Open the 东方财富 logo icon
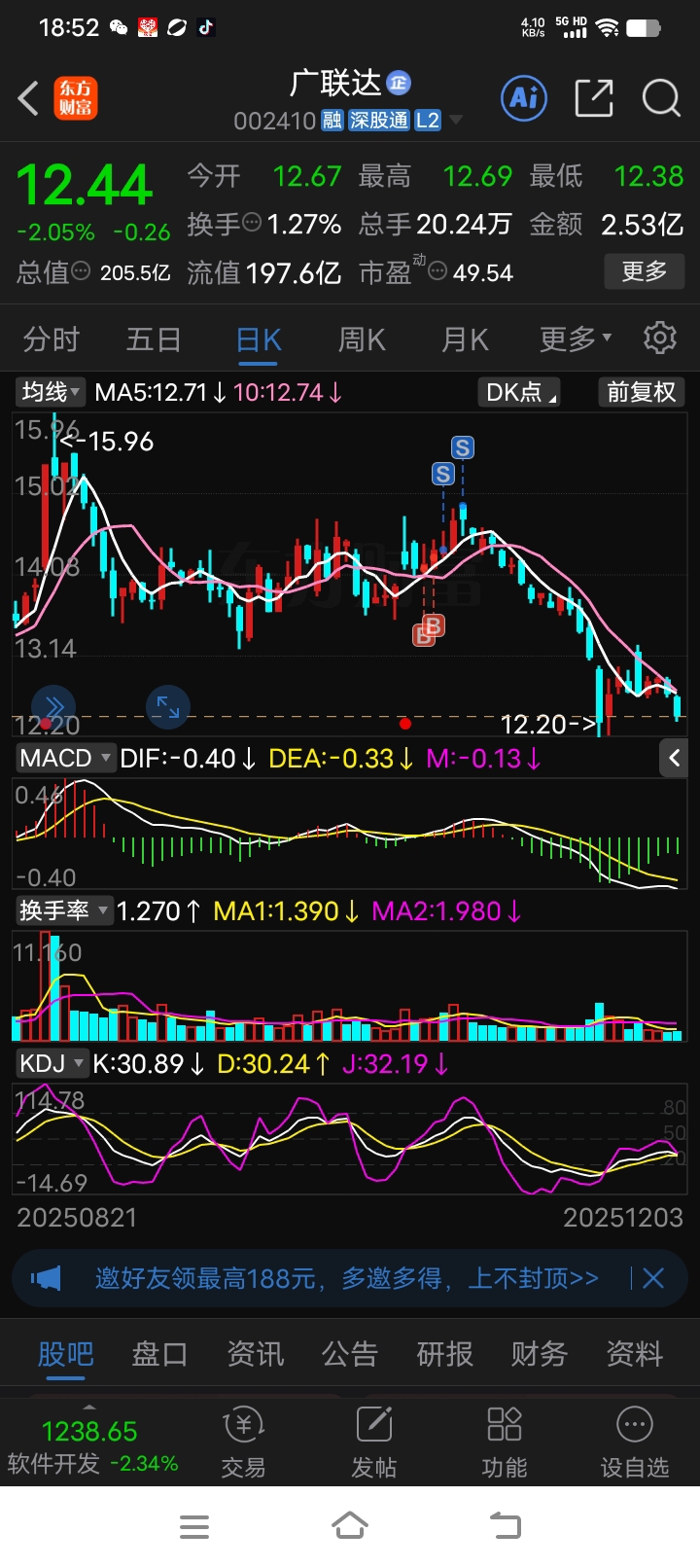700x1568 pixels. (x=76, y=98)
